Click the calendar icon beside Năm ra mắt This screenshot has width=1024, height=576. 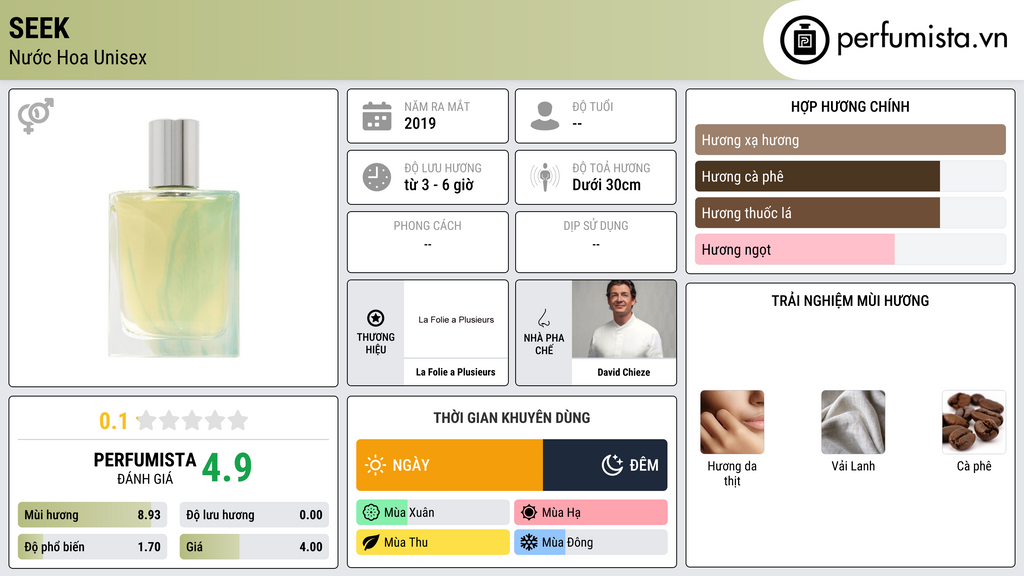point(377,116)
